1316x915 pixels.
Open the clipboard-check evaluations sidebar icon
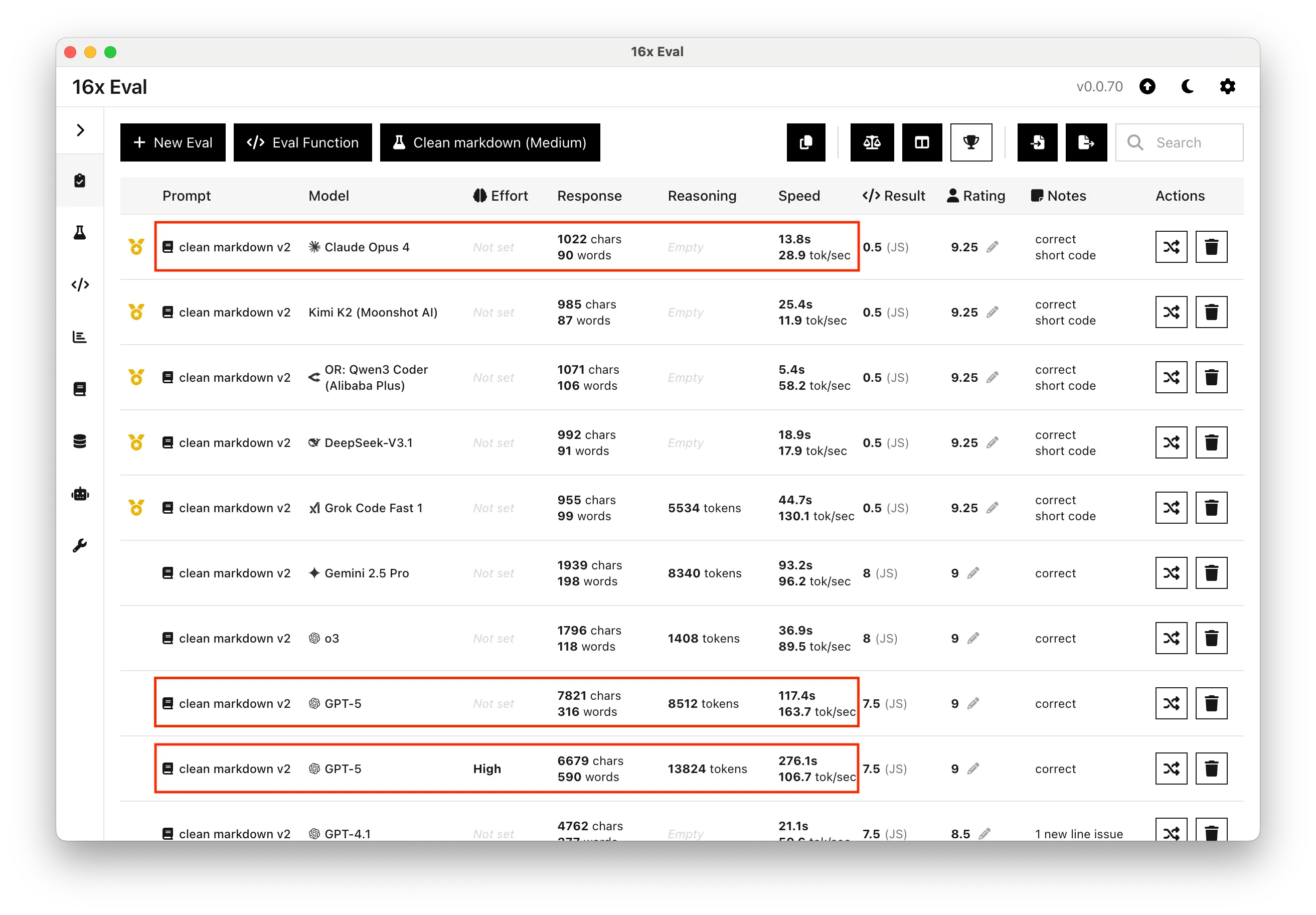click(x=80, y=181)
